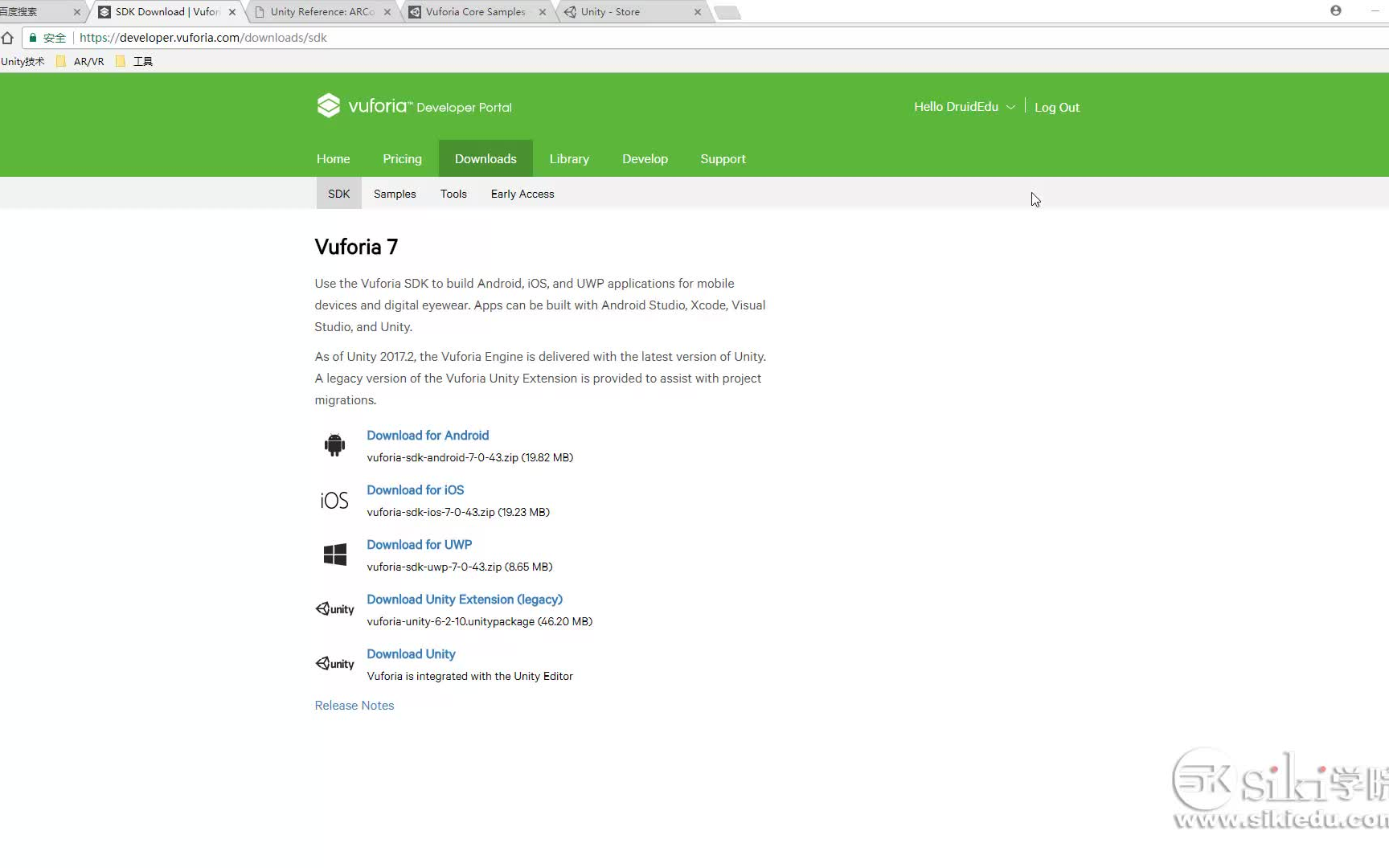Screen dimensions: 1389x868
Task: Open a new browser tab
Action: pos(727,13)
